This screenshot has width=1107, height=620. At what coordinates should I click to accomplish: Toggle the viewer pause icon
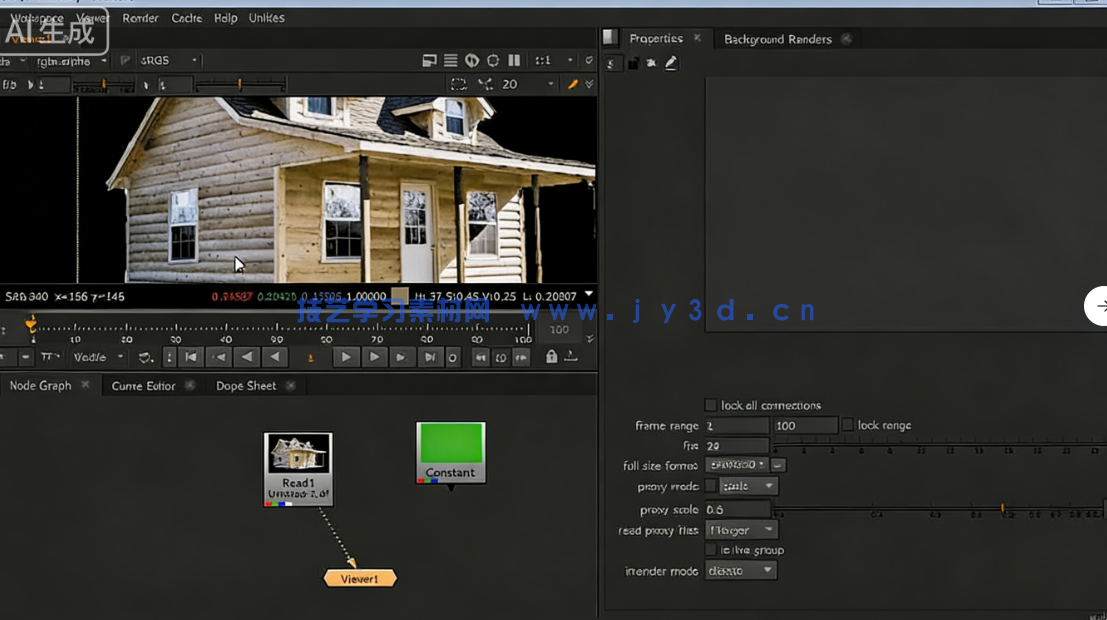click(514, 60)
